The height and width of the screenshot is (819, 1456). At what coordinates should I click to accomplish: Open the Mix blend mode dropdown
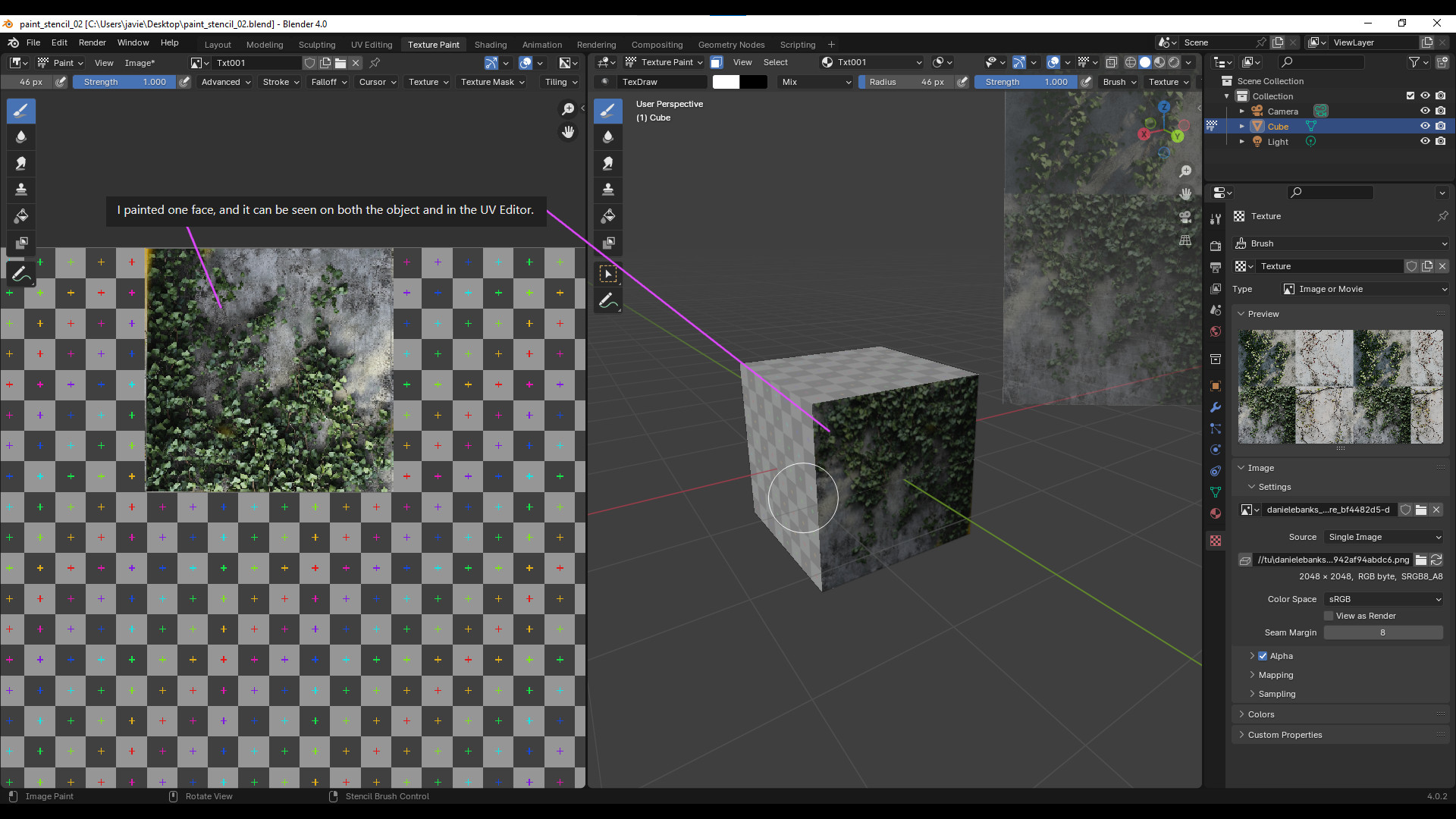[x=816, y=82]
